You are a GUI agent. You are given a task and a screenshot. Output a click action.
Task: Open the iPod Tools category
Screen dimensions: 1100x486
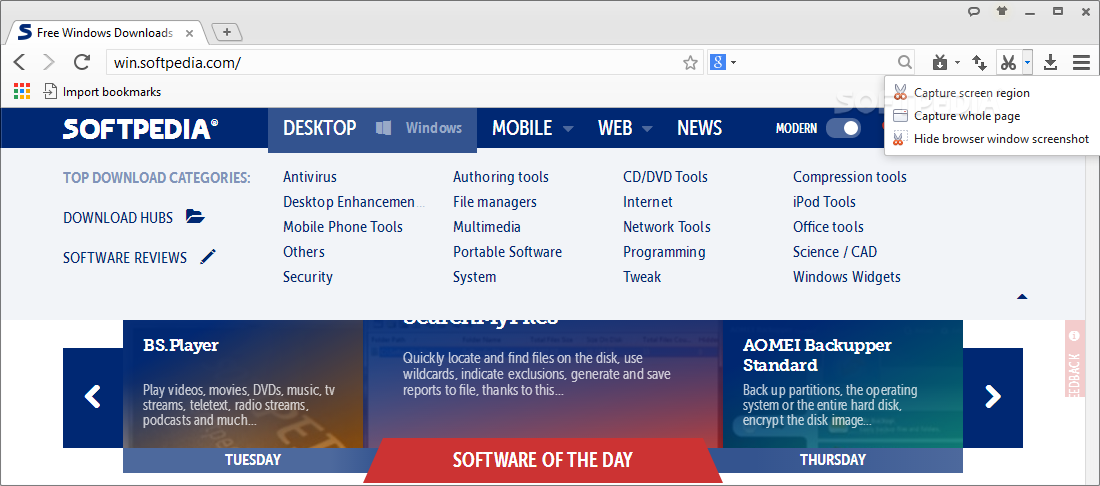pyautogui.click(x=824, y=202)
